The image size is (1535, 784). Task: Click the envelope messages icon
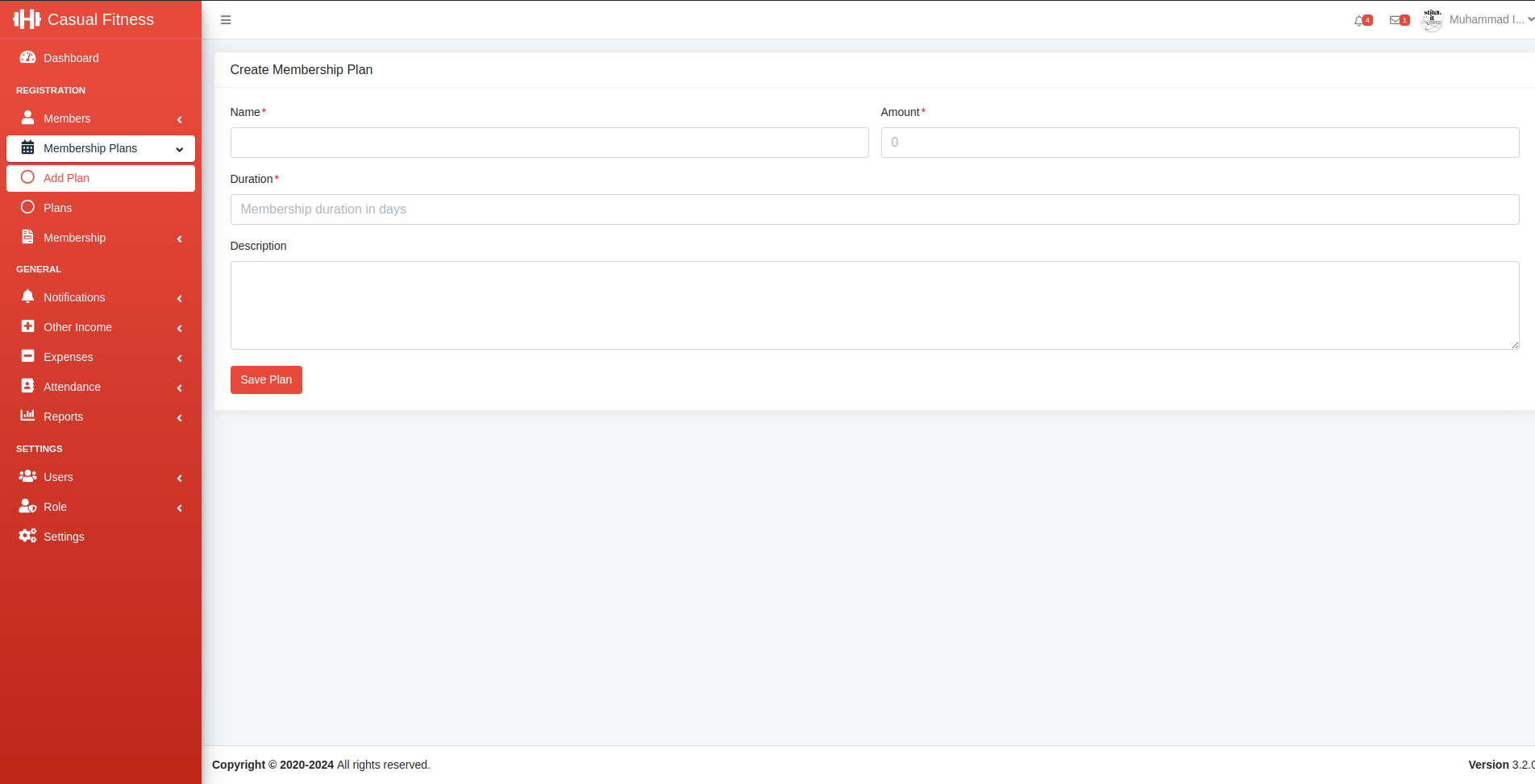(1396, 19)
